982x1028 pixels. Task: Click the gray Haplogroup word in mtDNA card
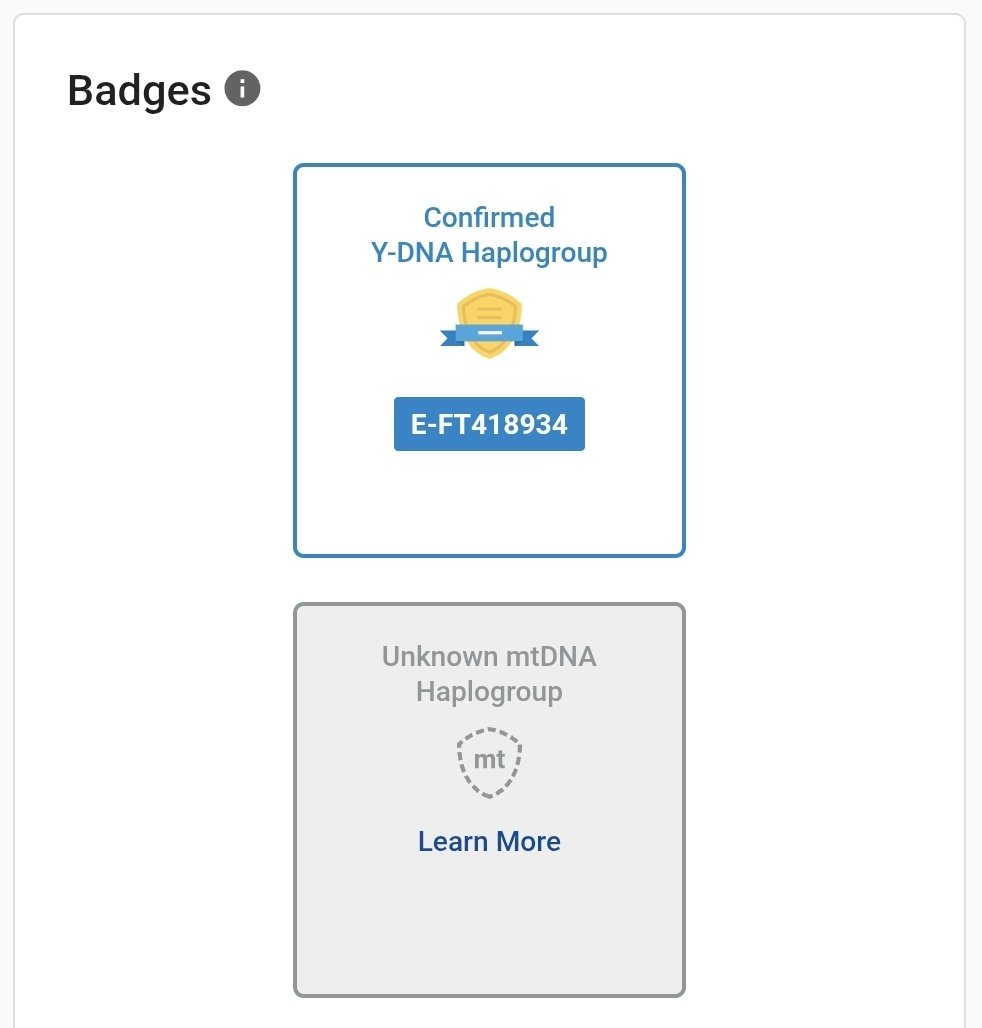pos(489,692)
